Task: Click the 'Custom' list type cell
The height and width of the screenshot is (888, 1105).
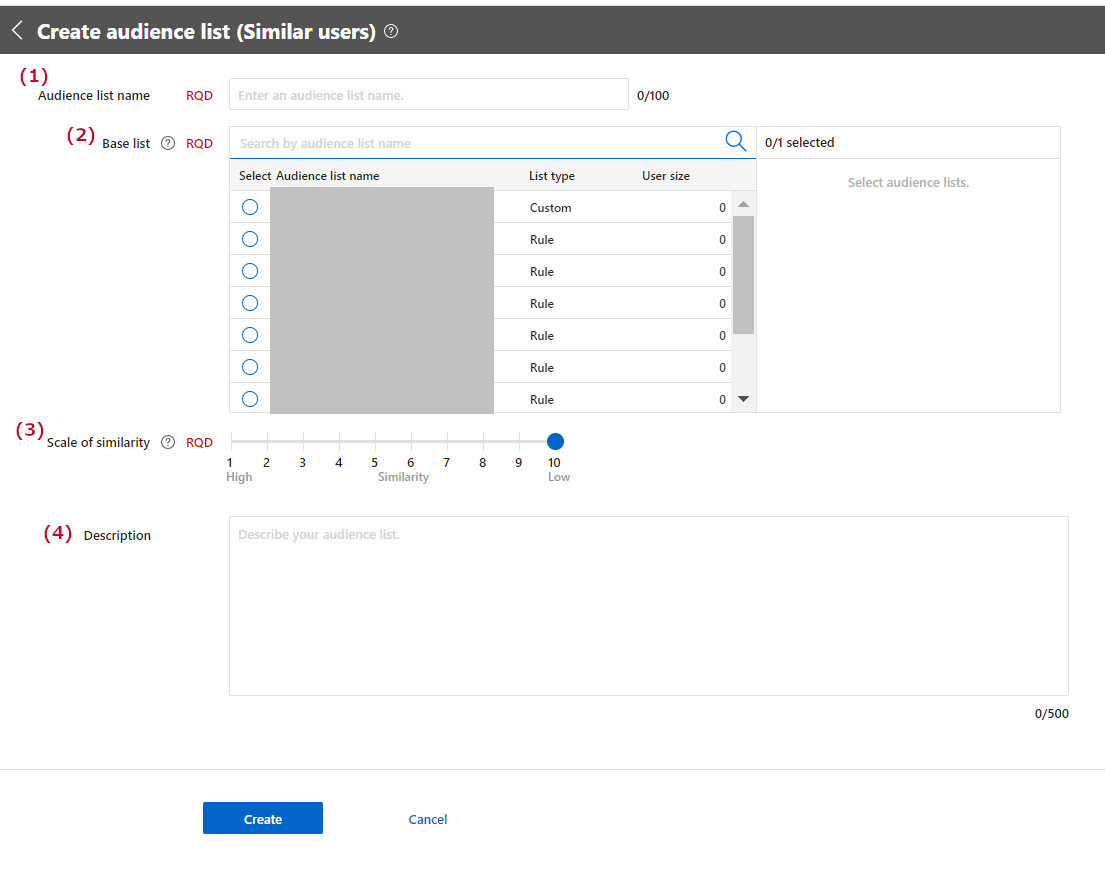Action: [x=550, y=207]
